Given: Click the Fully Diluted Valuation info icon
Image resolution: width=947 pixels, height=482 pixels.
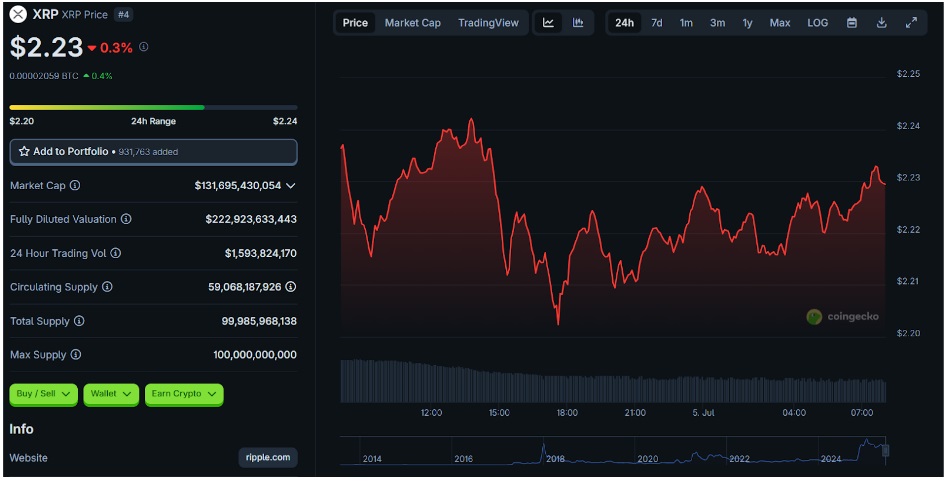Looking at the screenshot, I should [x=126, y=219].
